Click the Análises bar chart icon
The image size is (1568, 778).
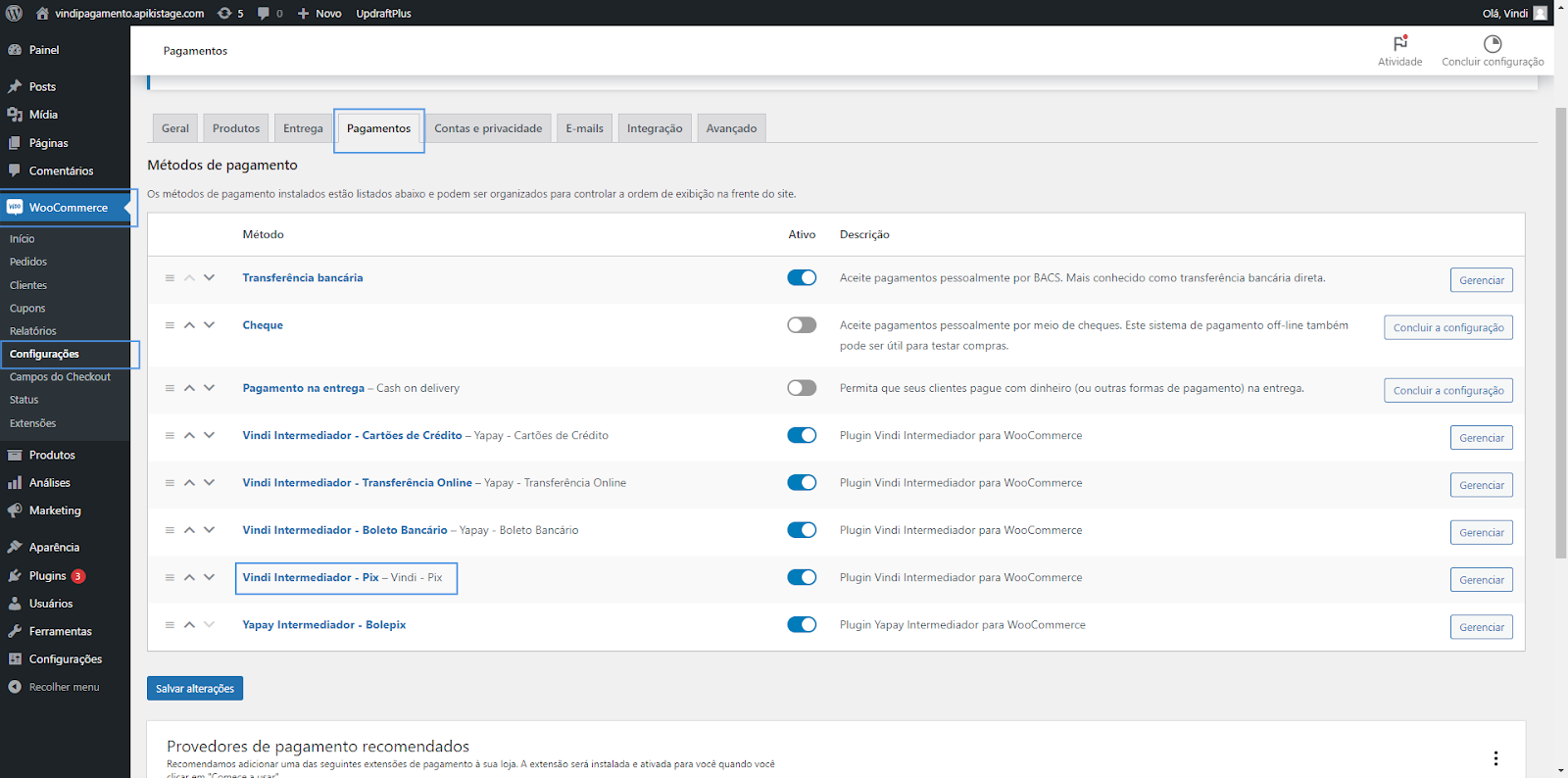click(15, 482)
